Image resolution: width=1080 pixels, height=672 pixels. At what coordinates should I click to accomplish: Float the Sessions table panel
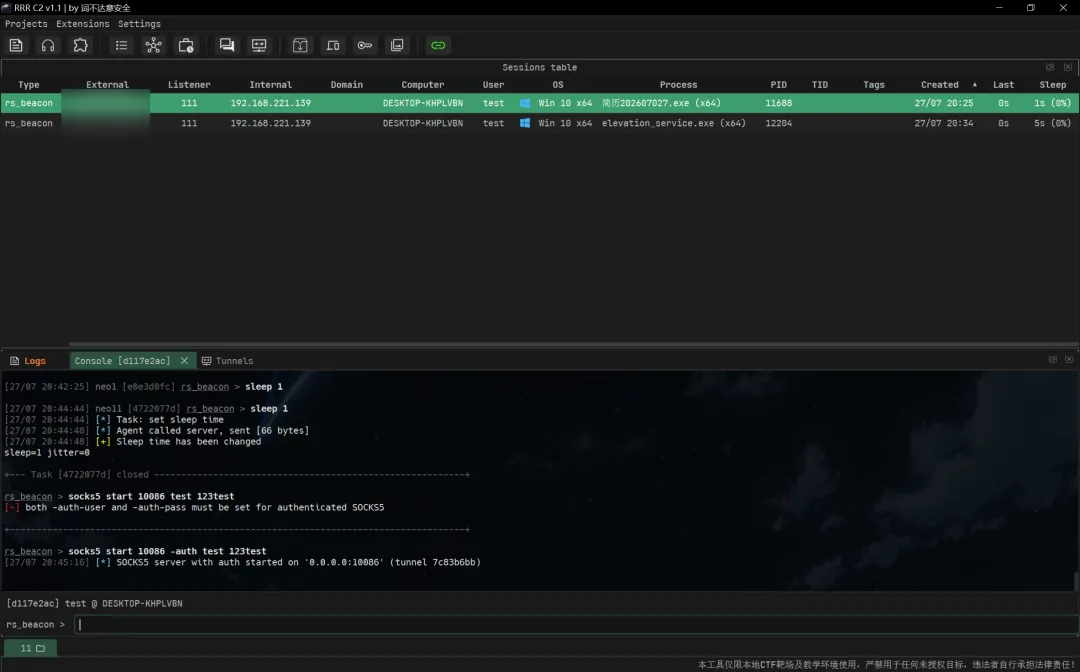coord(1050,67)
